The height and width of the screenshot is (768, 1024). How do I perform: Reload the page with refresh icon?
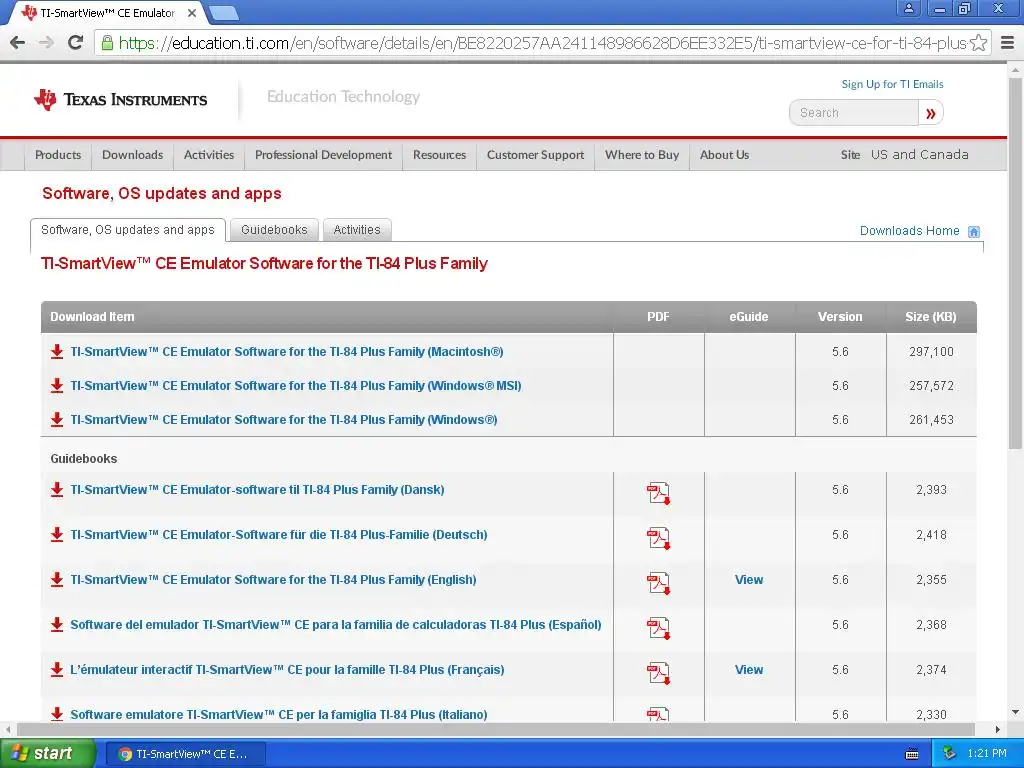pos(76,43)
